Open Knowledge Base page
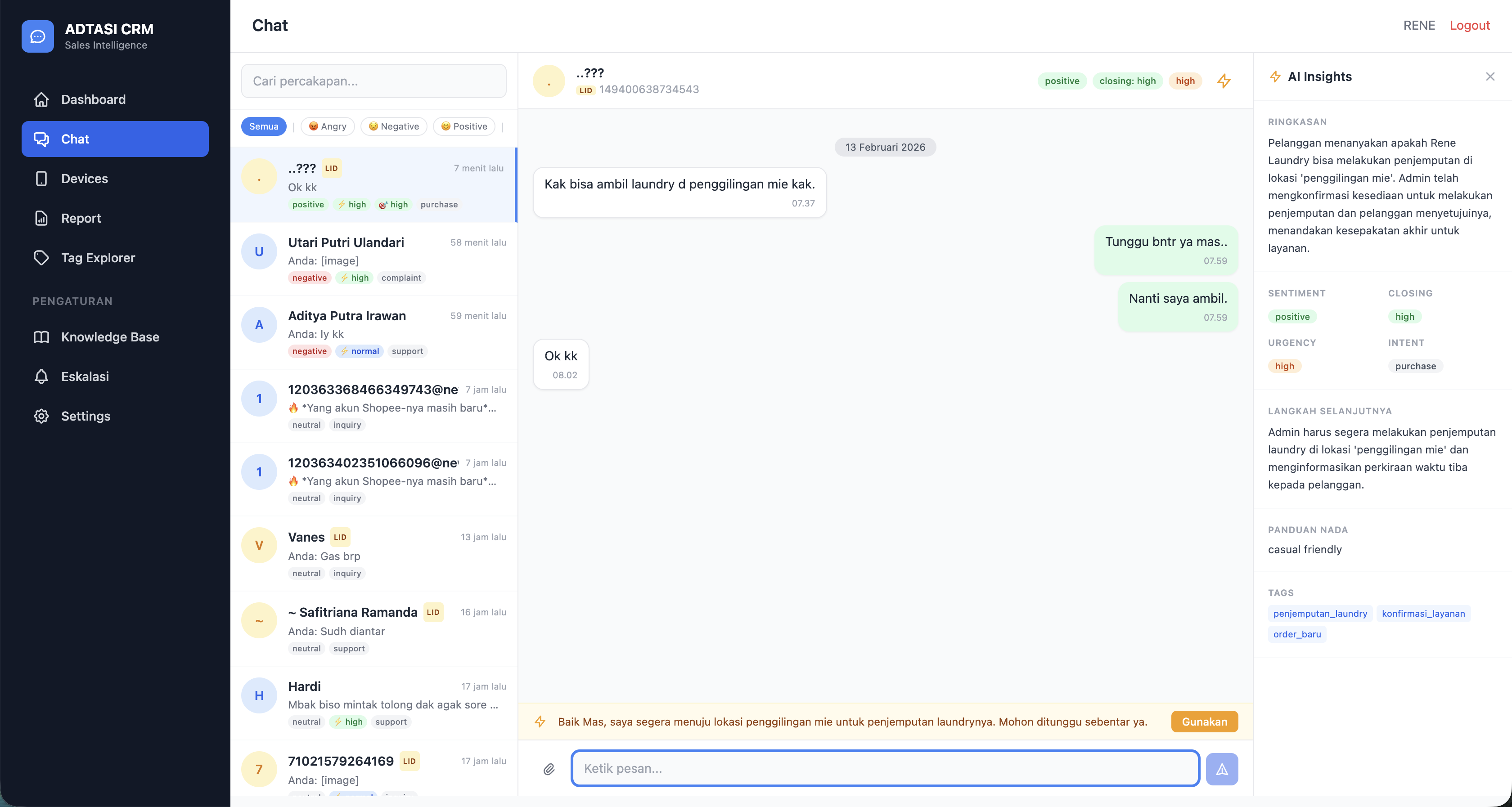1512x807 pixels. coord(110,337)
